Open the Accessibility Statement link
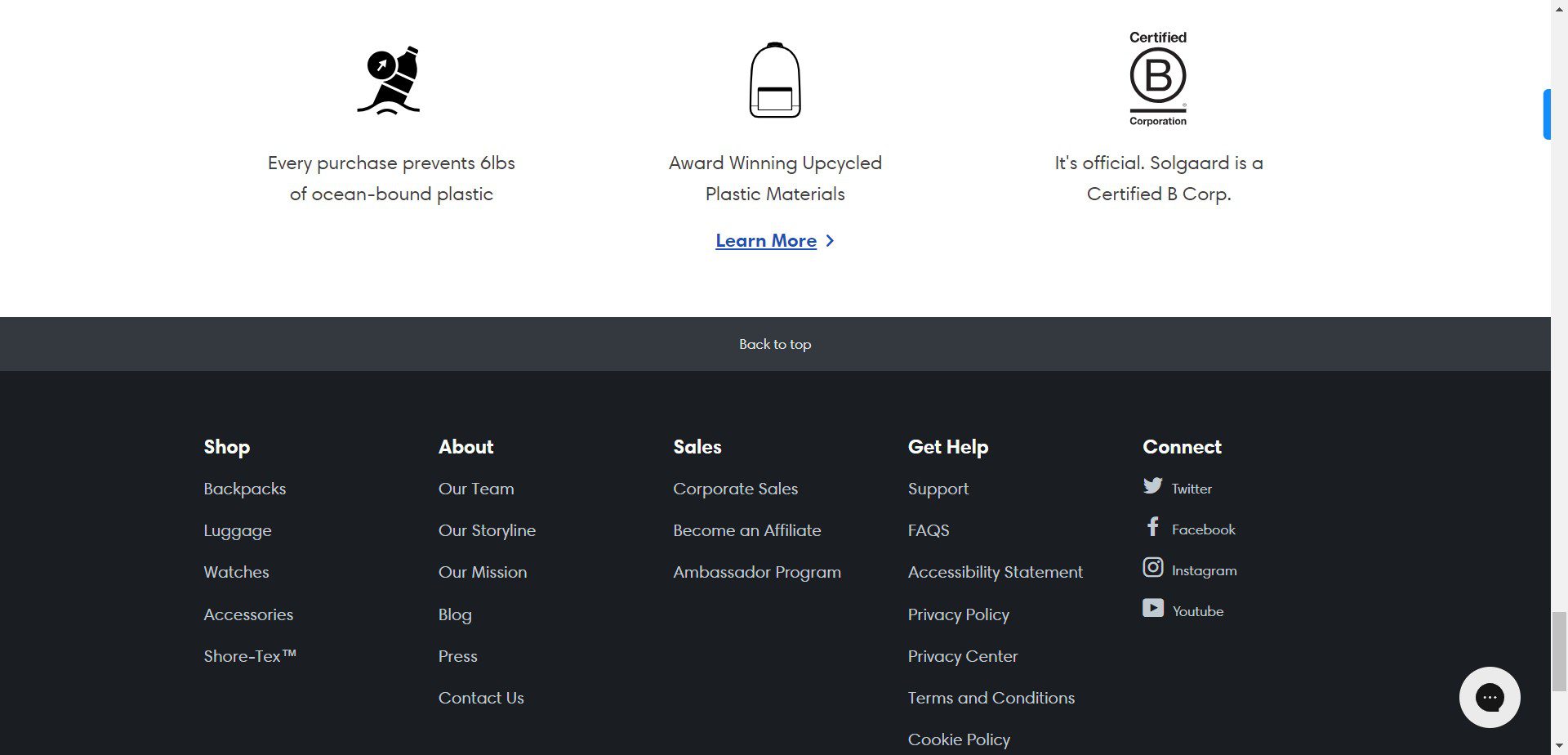Screen dimensions: 1568x755 click(x=995, y=572)
